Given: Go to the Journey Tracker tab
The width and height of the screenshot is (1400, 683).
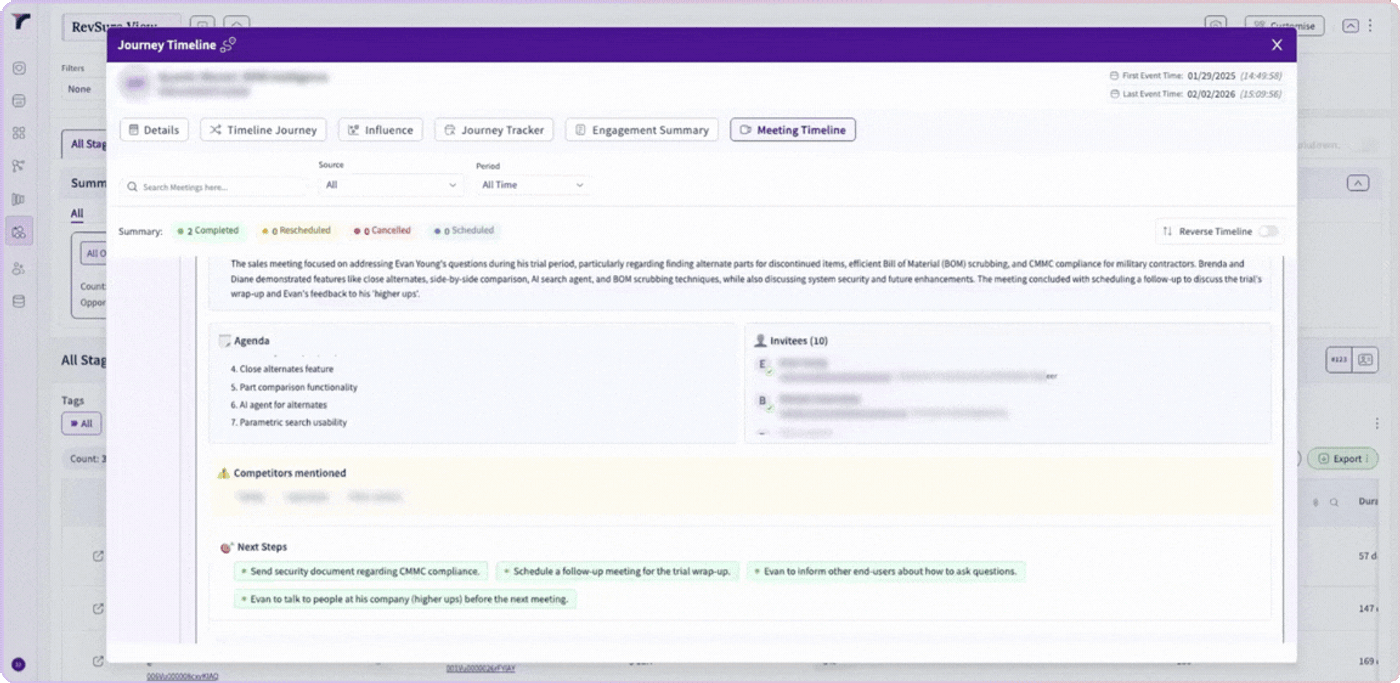Looking at the screenshot, I should (x=494, y=130).
